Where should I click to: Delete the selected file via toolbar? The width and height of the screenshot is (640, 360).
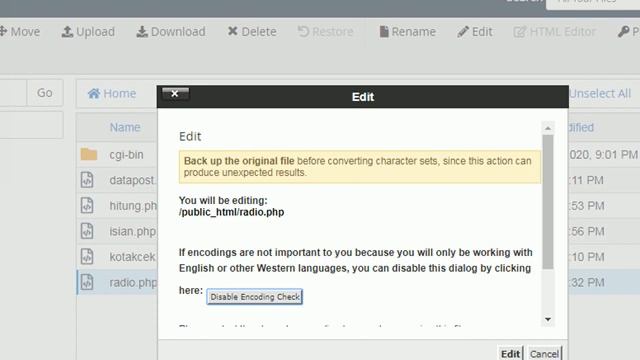coord(252,32)
